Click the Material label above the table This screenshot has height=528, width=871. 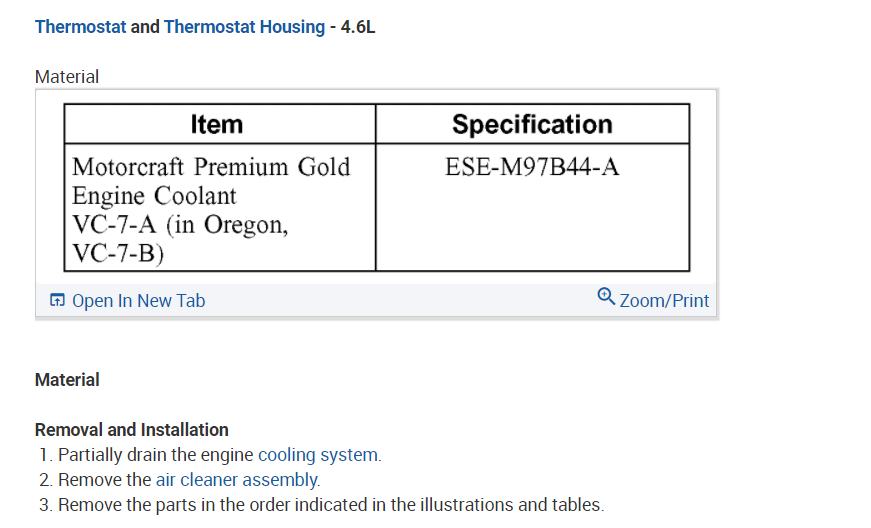click(x=67, y=77)
